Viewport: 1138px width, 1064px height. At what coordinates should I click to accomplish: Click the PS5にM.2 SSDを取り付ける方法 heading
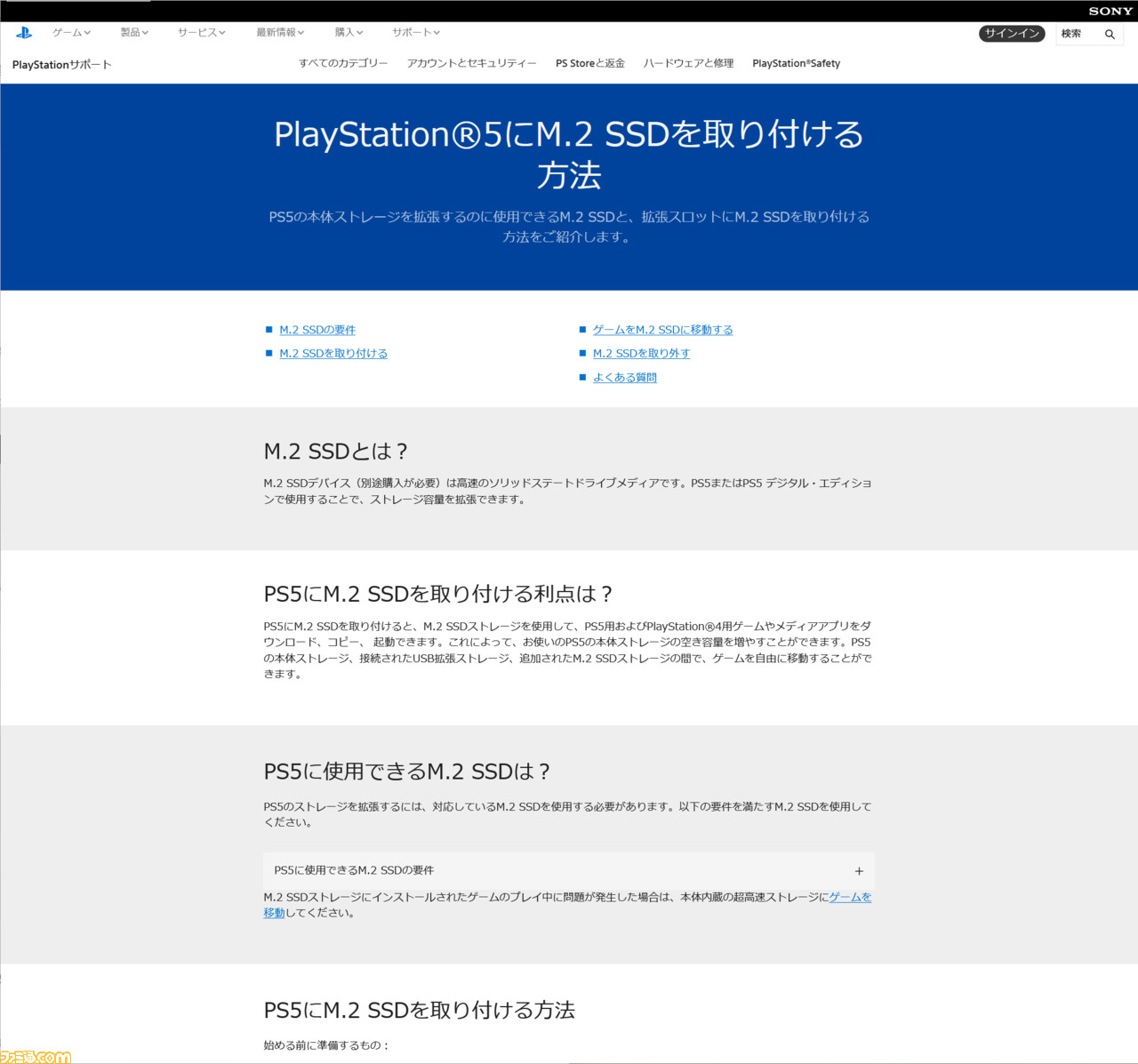[x=420, y=1010]
